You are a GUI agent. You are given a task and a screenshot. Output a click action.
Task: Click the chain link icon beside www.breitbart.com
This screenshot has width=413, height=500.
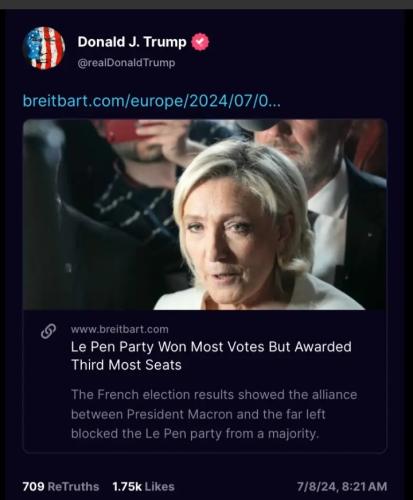(48, 331)
